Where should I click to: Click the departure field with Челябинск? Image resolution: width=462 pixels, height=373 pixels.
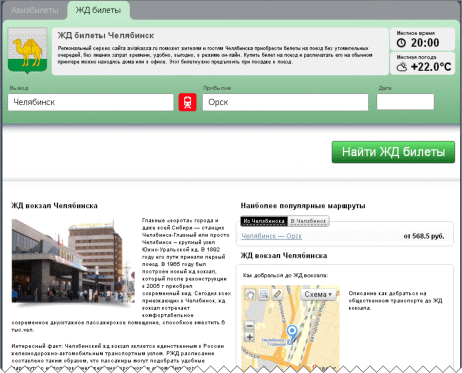pos(91,102)
